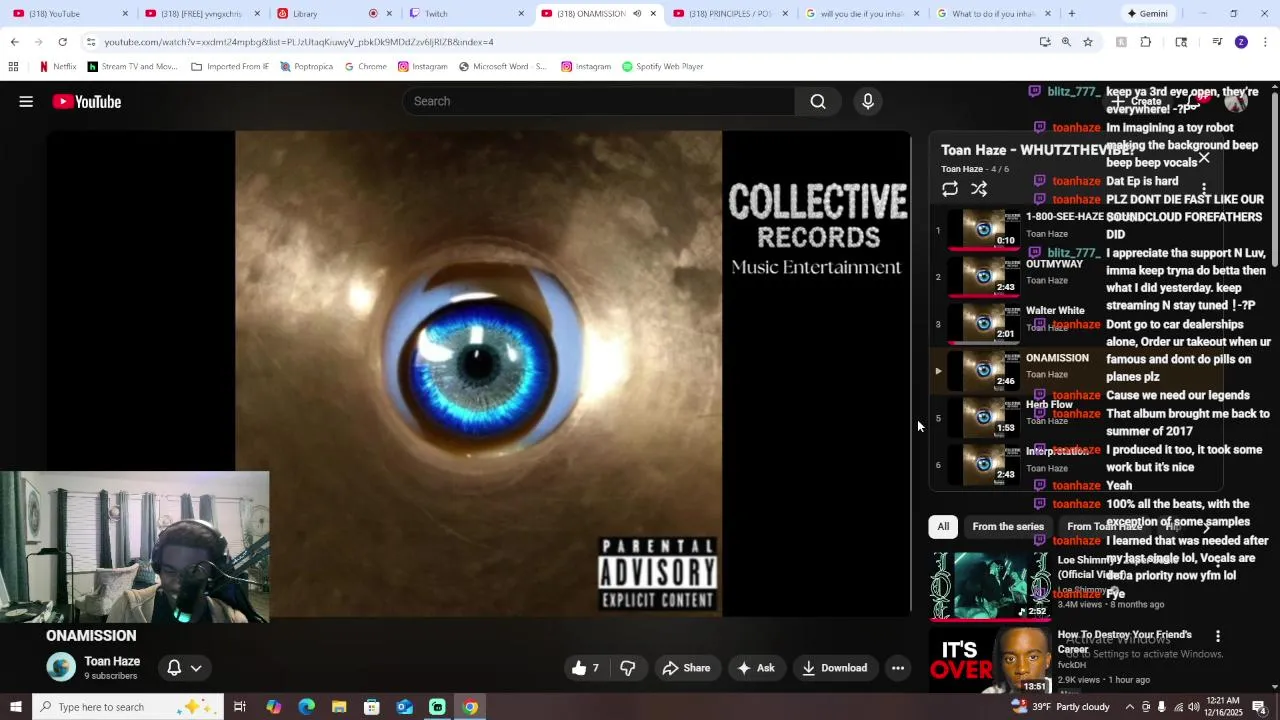1280x720 pixels.
Task: Launch Microsoft Edge from taskbar
Action: pos(306,707)
